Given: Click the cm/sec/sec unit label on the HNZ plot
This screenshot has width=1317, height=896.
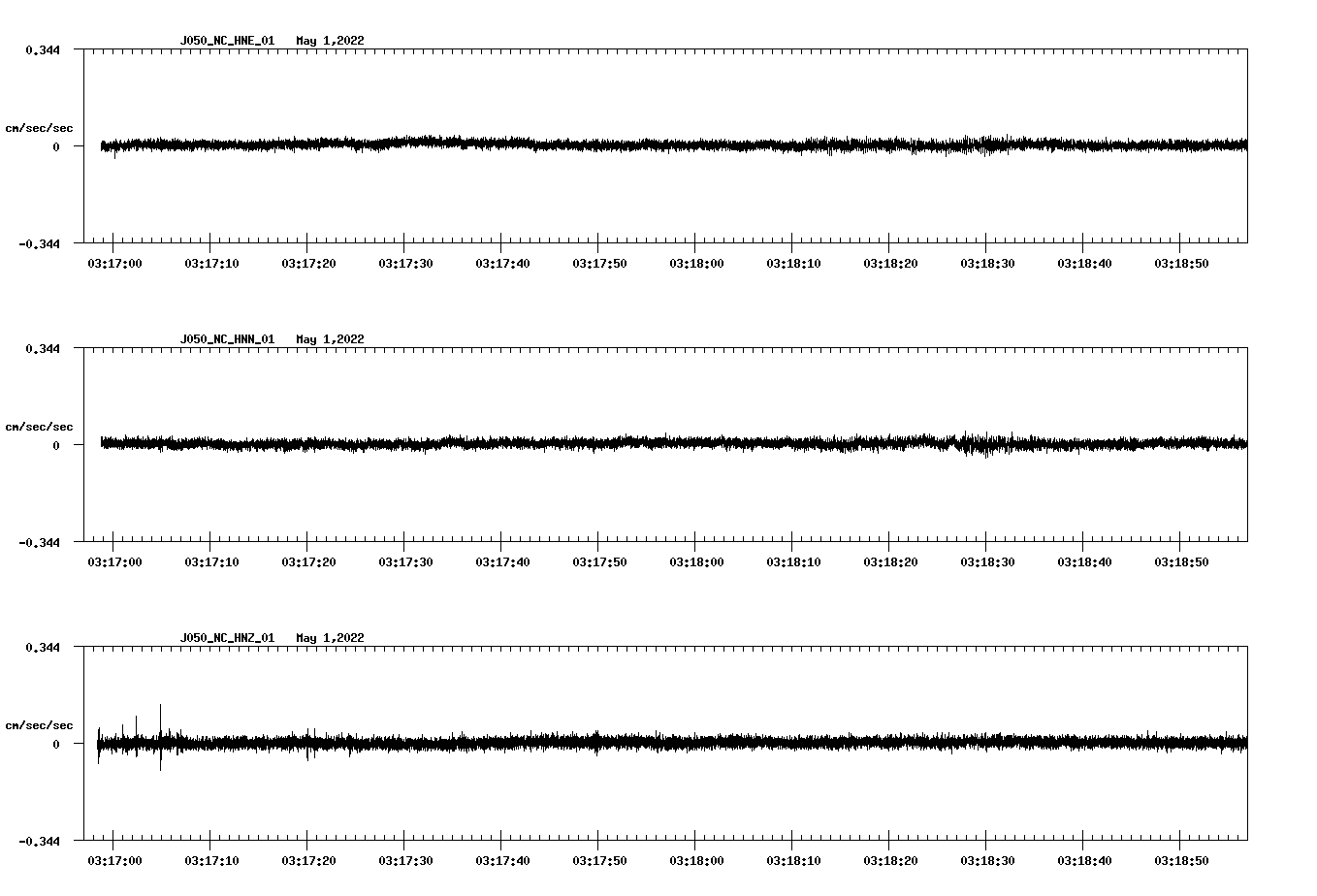Looking at the screenshot, I should (39, 725).
